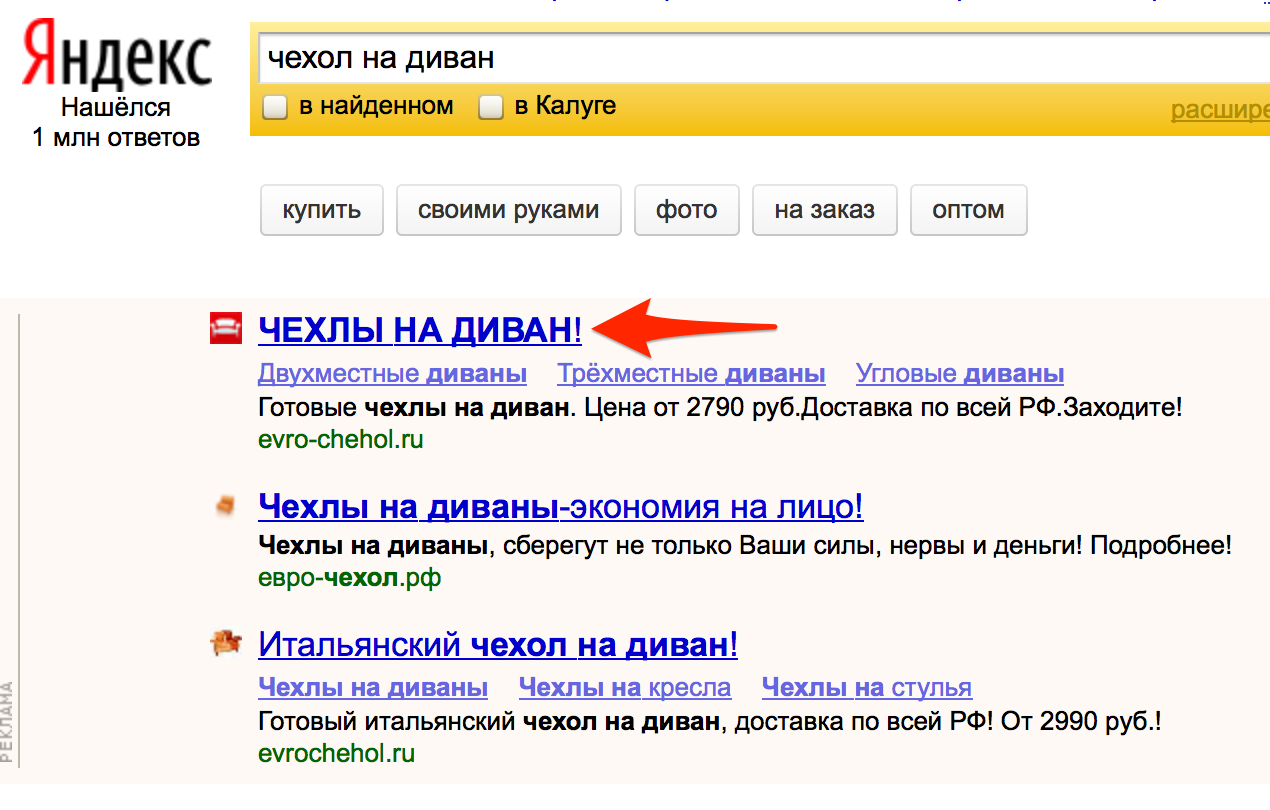Viewport: 1270px width, 810px height.
Task: Click description 'Готовый итальянский чехол на диван'
Action: pyautogui.click(x=489, y=722)
